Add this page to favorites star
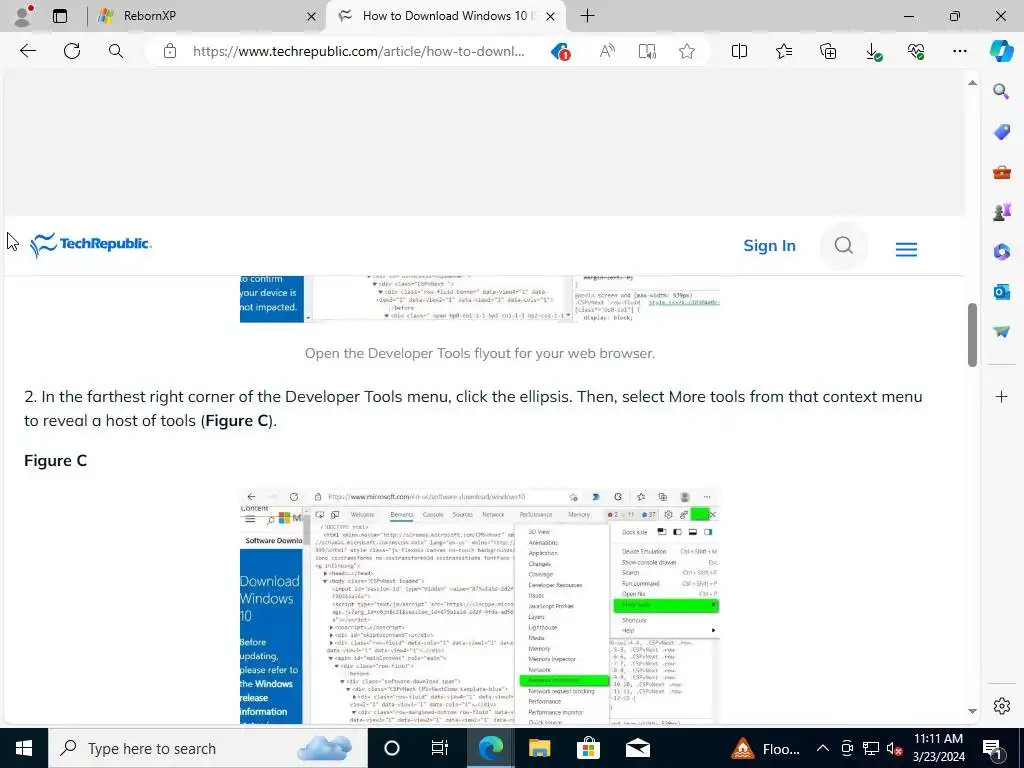Screen dimensions: 1024x768 click(686, 51)
